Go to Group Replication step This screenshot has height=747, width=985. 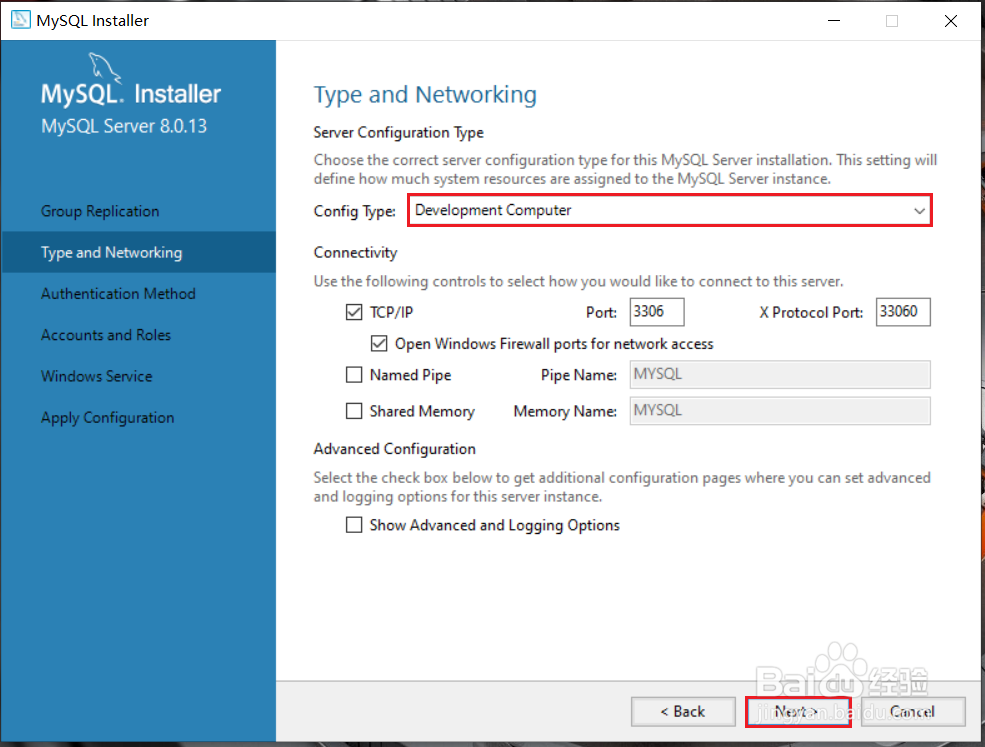(100, 211)
